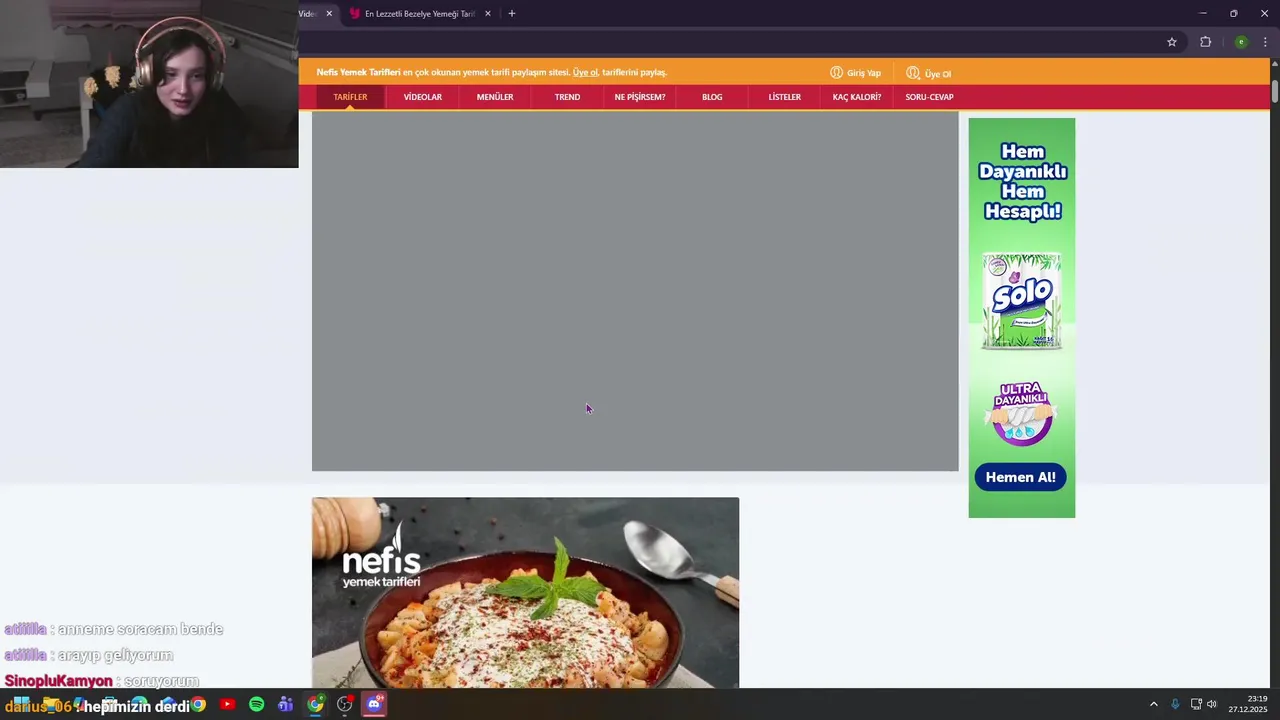Open Spotify from the taskbar

point(256,704)
